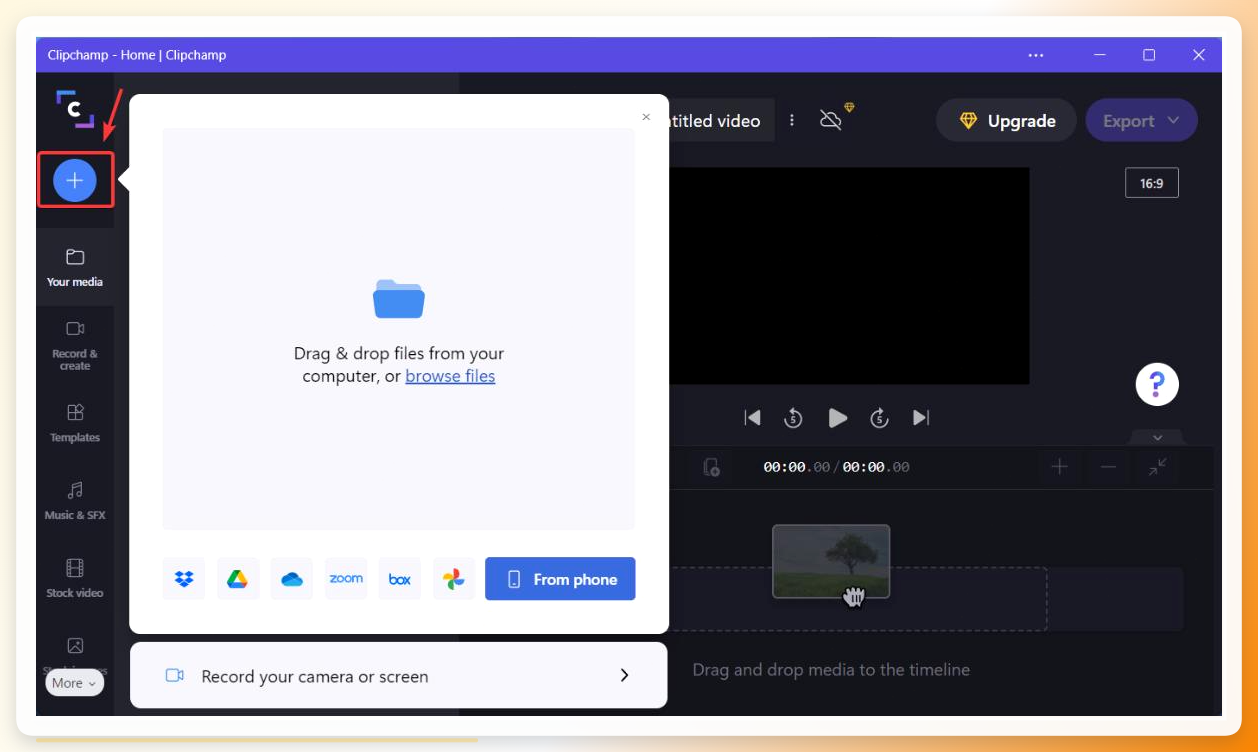The image size is (1258, 752).
Task: Import from Box
Action: 400,579
